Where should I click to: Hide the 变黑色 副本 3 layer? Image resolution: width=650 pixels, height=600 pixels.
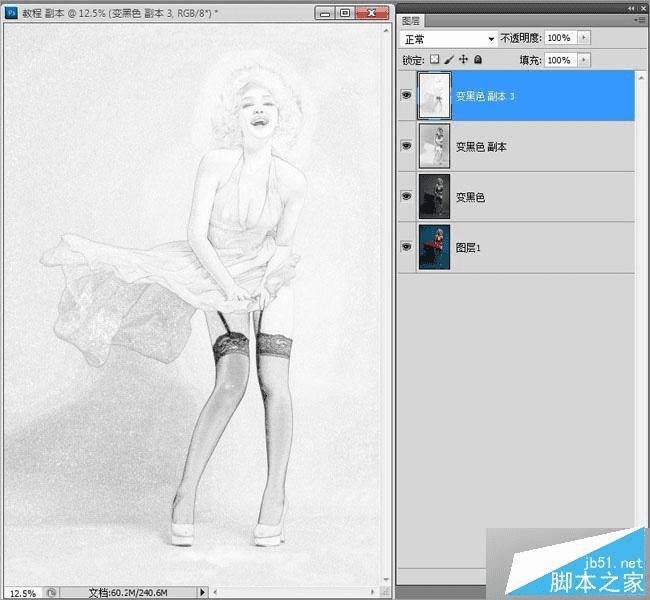406,95
